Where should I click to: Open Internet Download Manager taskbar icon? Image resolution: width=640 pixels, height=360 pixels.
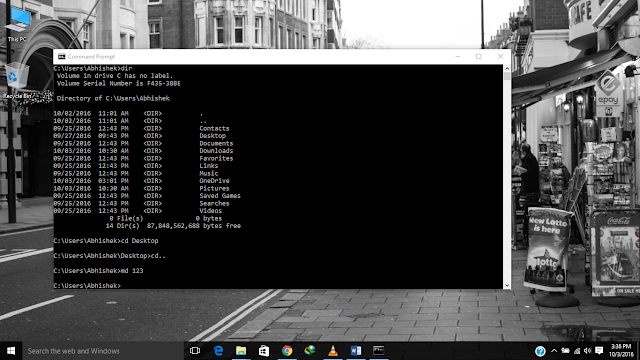(x=310, y=351)
